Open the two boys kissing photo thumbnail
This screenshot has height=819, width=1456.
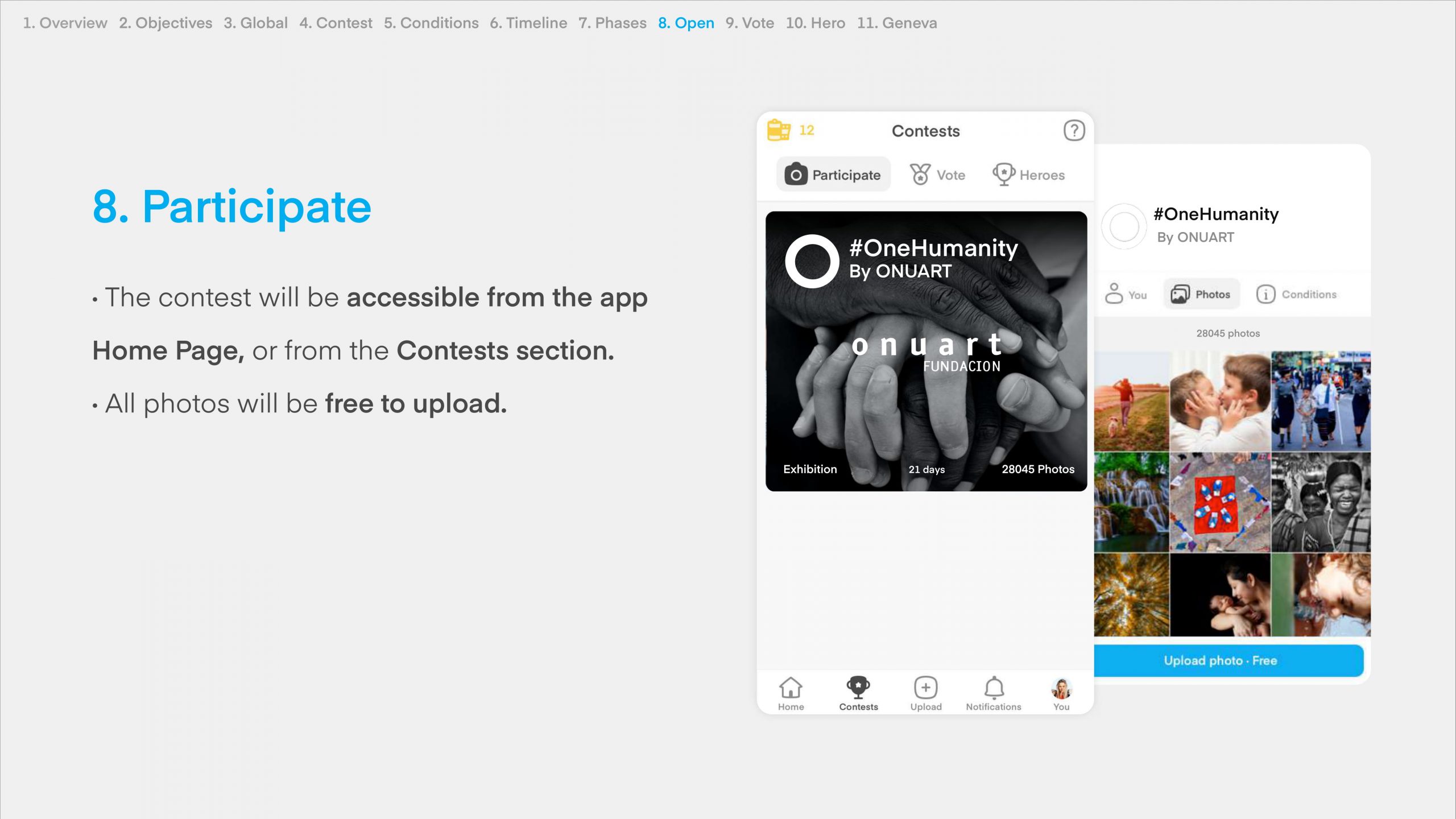click(x=1219, y=402)
